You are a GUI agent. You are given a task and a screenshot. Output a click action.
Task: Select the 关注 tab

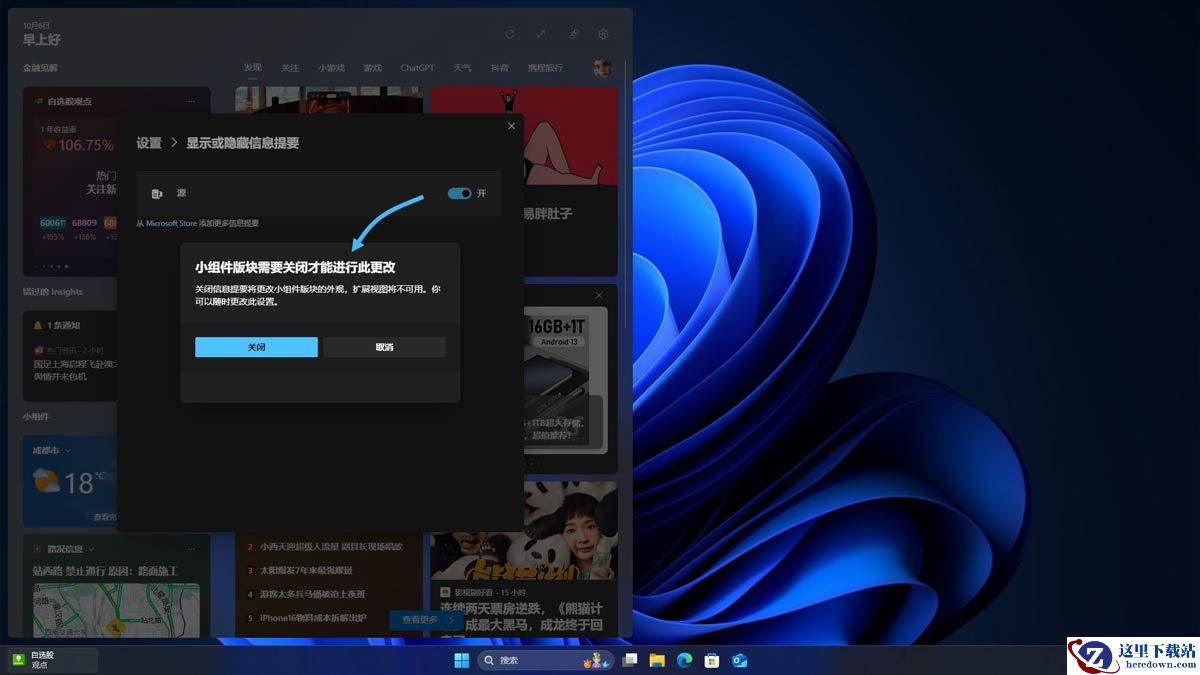(290, 68)
